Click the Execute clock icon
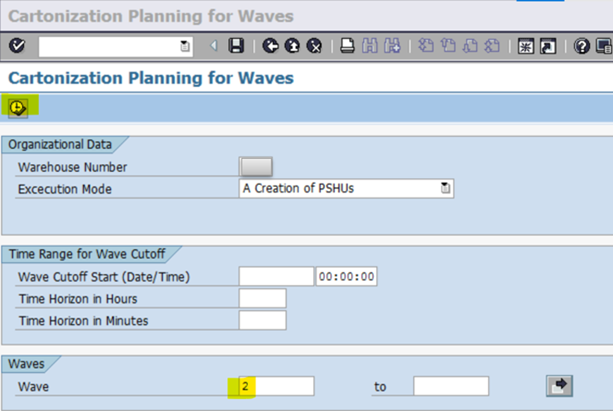 (x=18, y=107)
